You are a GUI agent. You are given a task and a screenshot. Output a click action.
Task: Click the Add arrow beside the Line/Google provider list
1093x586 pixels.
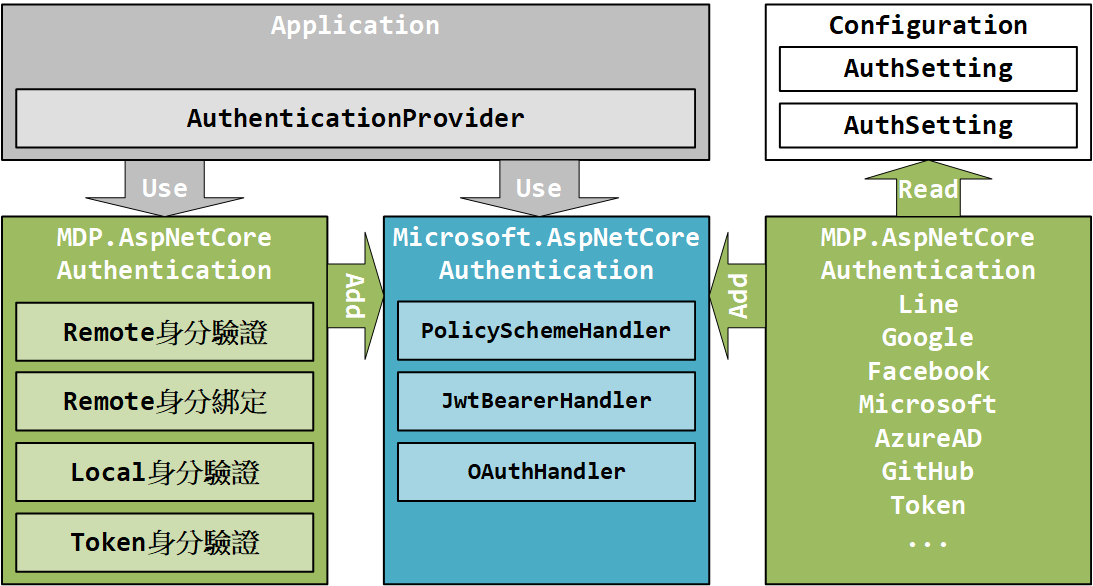click(x=737, y=296)
